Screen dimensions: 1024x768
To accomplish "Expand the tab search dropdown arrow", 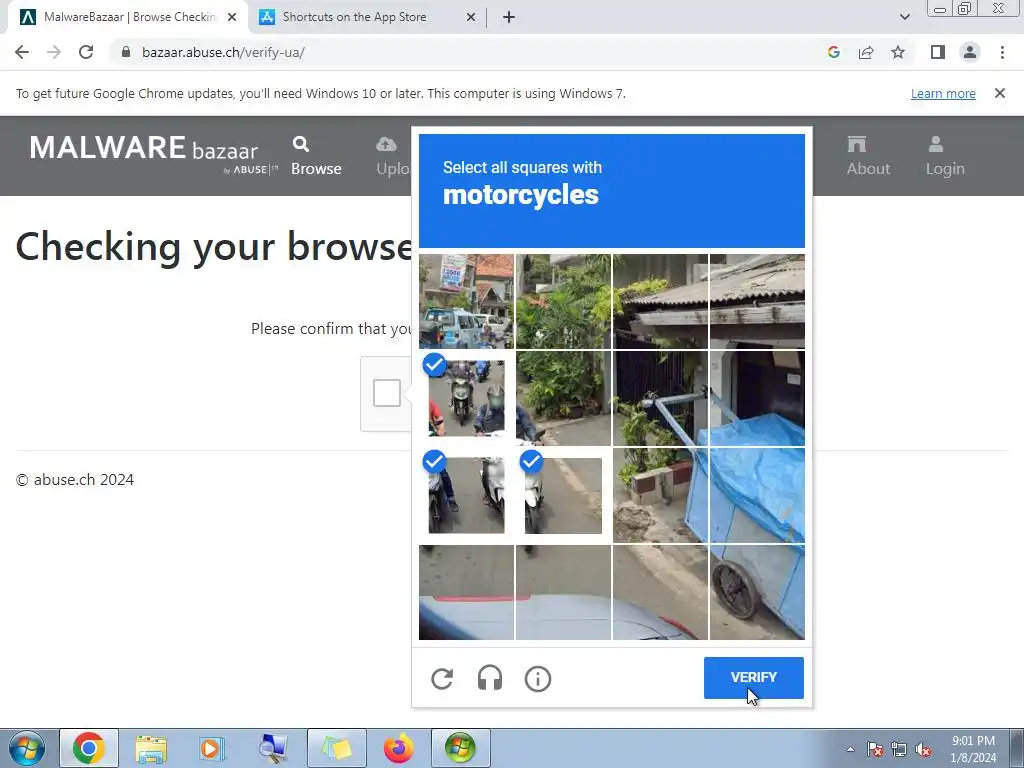I will click(x=904, y=17).
